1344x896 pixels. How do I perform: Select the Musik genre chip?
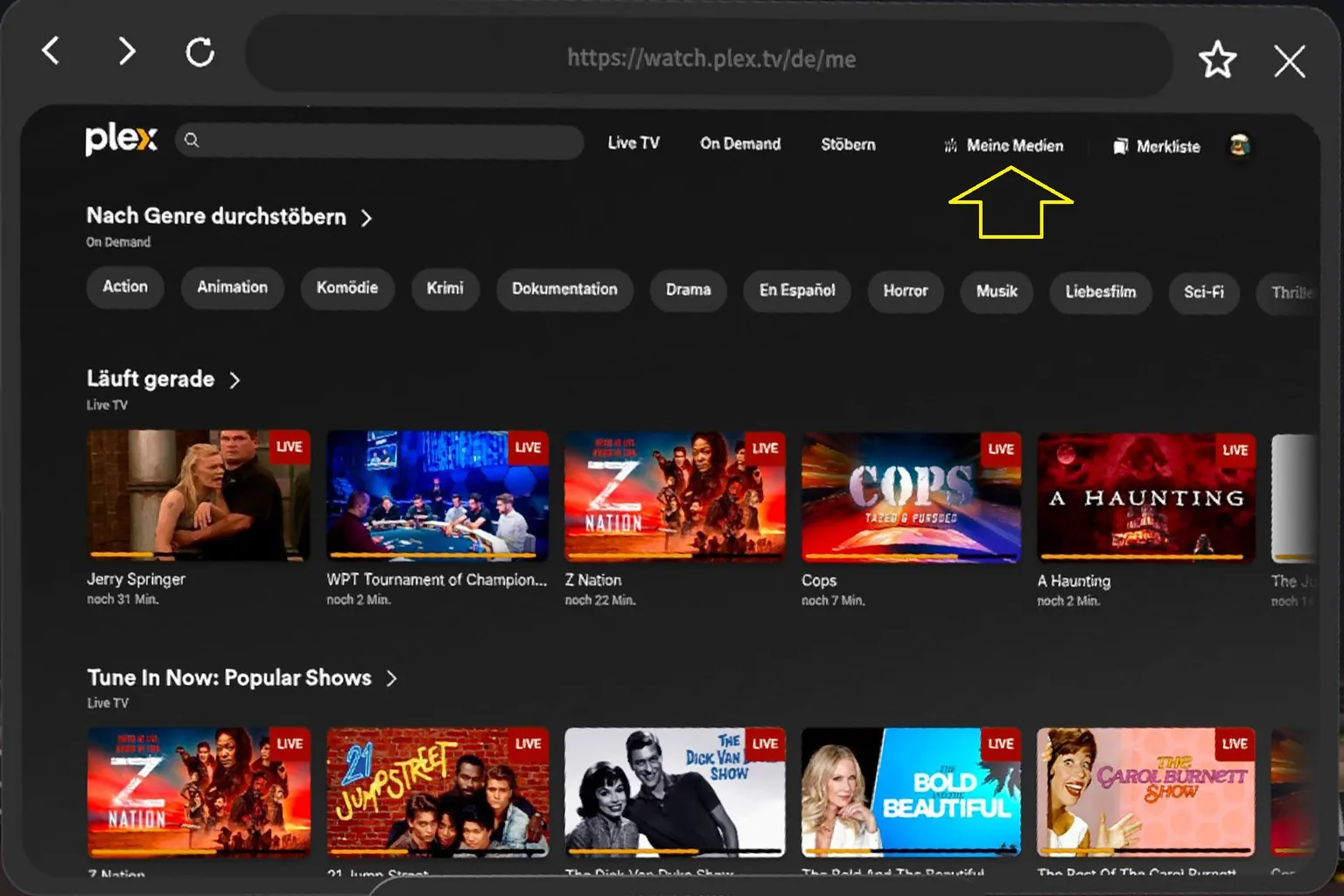point(997,291)
